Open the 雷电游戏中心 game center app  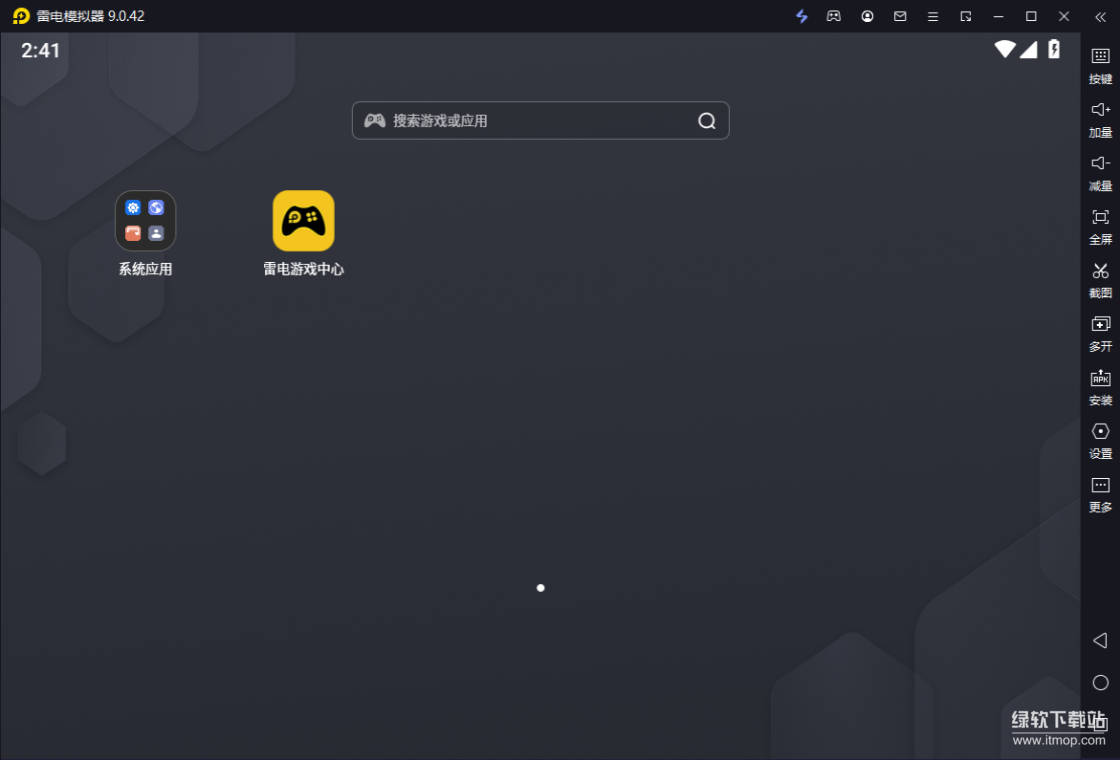[x=303, y=221]
